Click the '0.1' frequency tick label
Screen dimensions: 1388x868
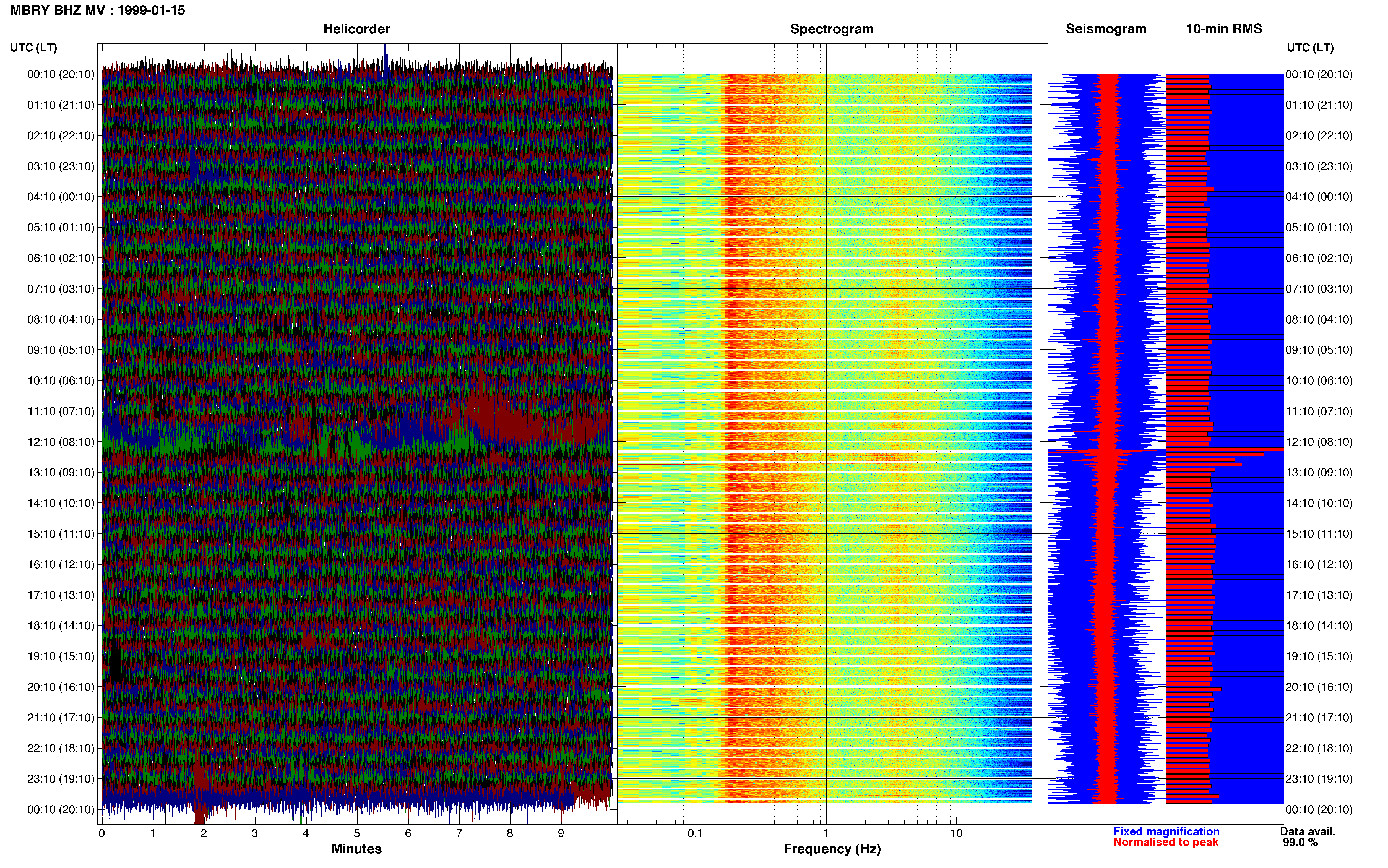[695, 833]
